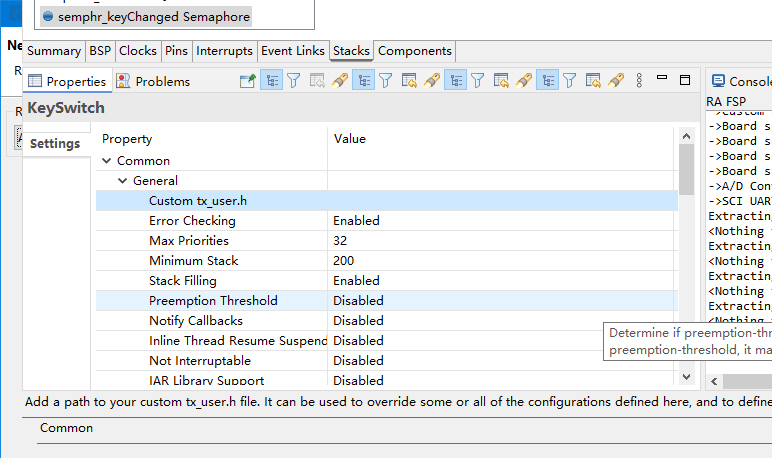Open the BSP tab

pyautogui.click(x=100, y=51)
